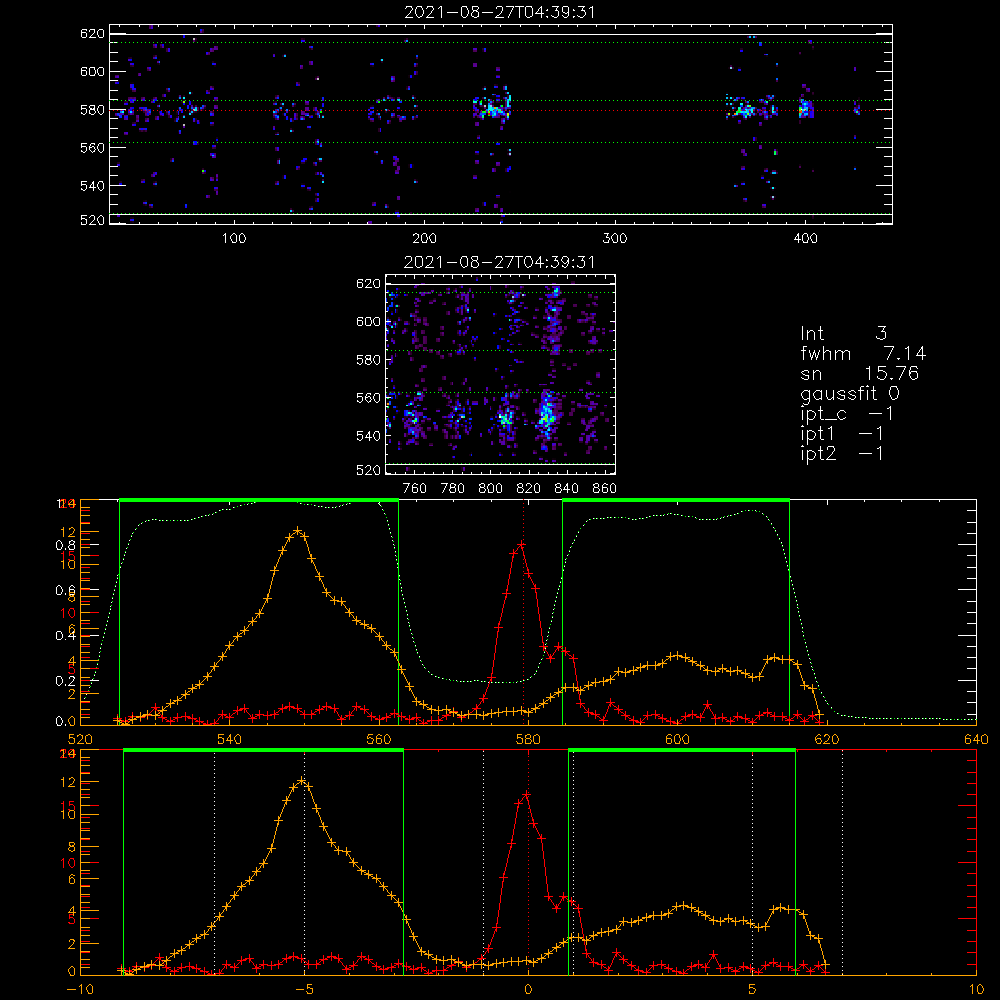Click x-axis label 640 of the upper profile plot
The height and width of the screenshot is (1000, 1000).
tap(976, 739)
